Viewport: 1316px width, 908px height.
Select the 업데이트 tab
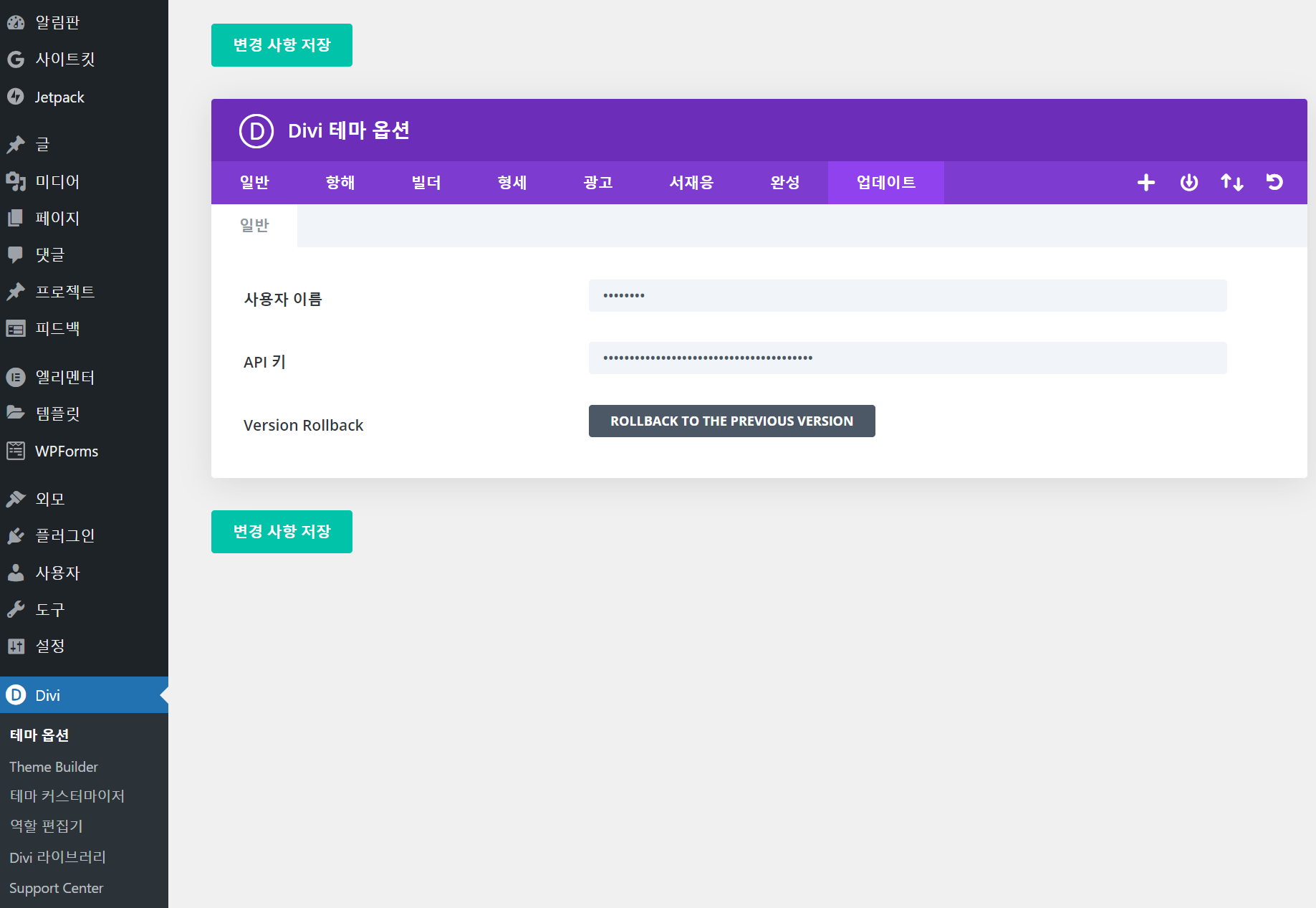[886, 183]
